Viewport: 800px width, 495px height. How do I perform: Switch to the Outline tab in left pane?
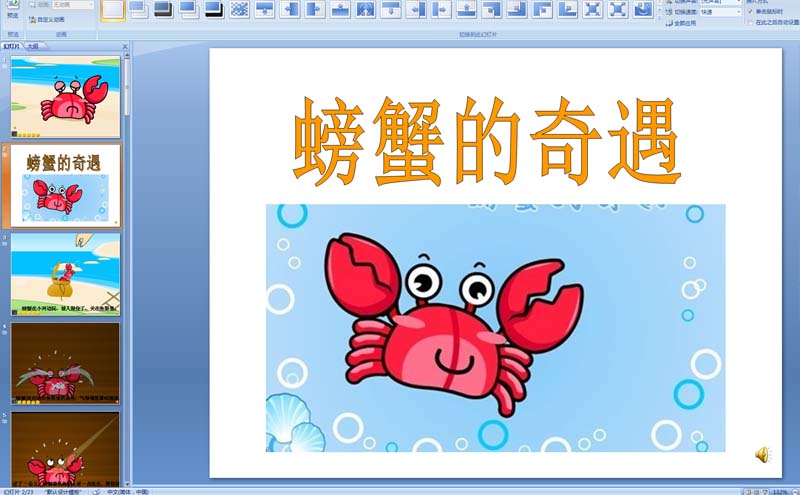coord(33,46)
